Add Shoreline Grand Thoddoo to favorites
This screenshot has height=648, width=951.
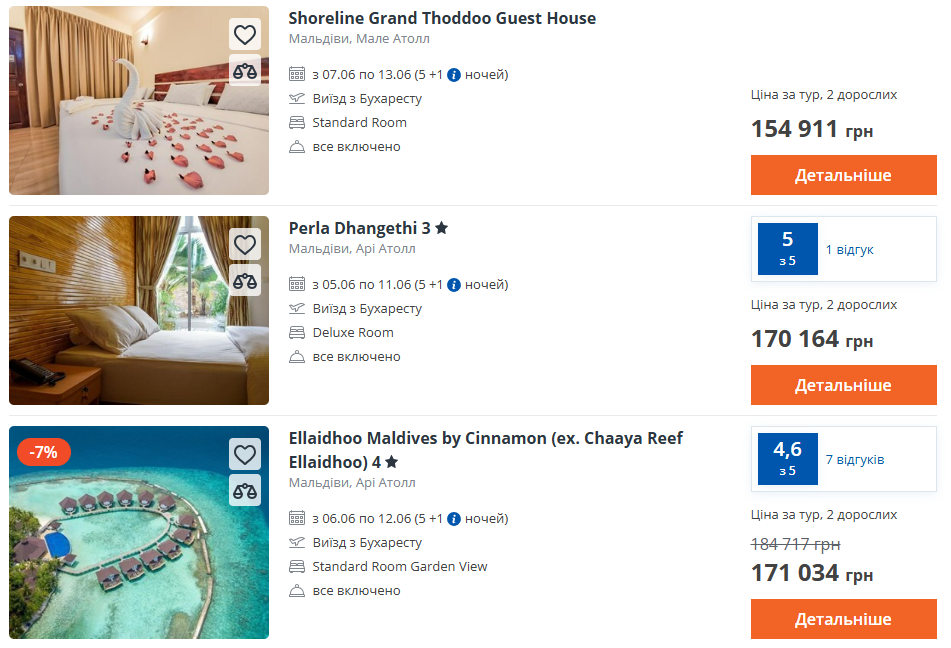coord(245,35)
